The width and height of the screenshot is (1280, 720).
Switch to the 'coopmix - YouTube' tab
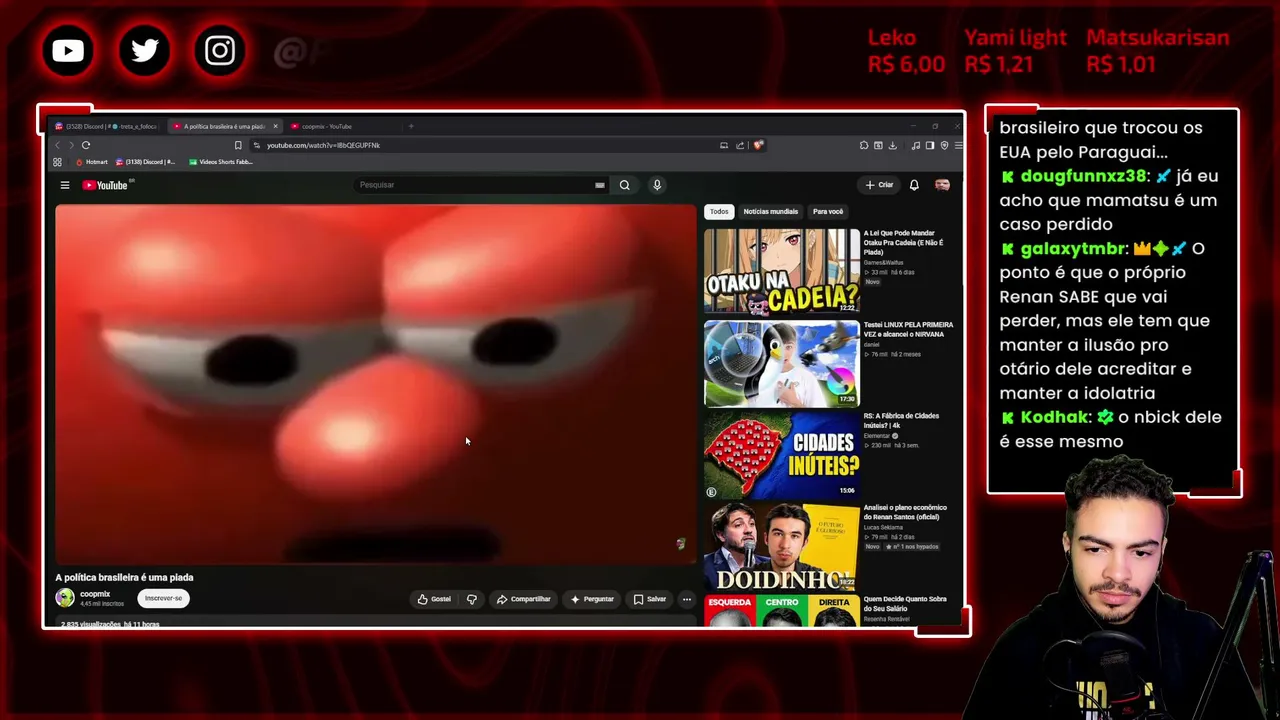[x=341, y=127]
